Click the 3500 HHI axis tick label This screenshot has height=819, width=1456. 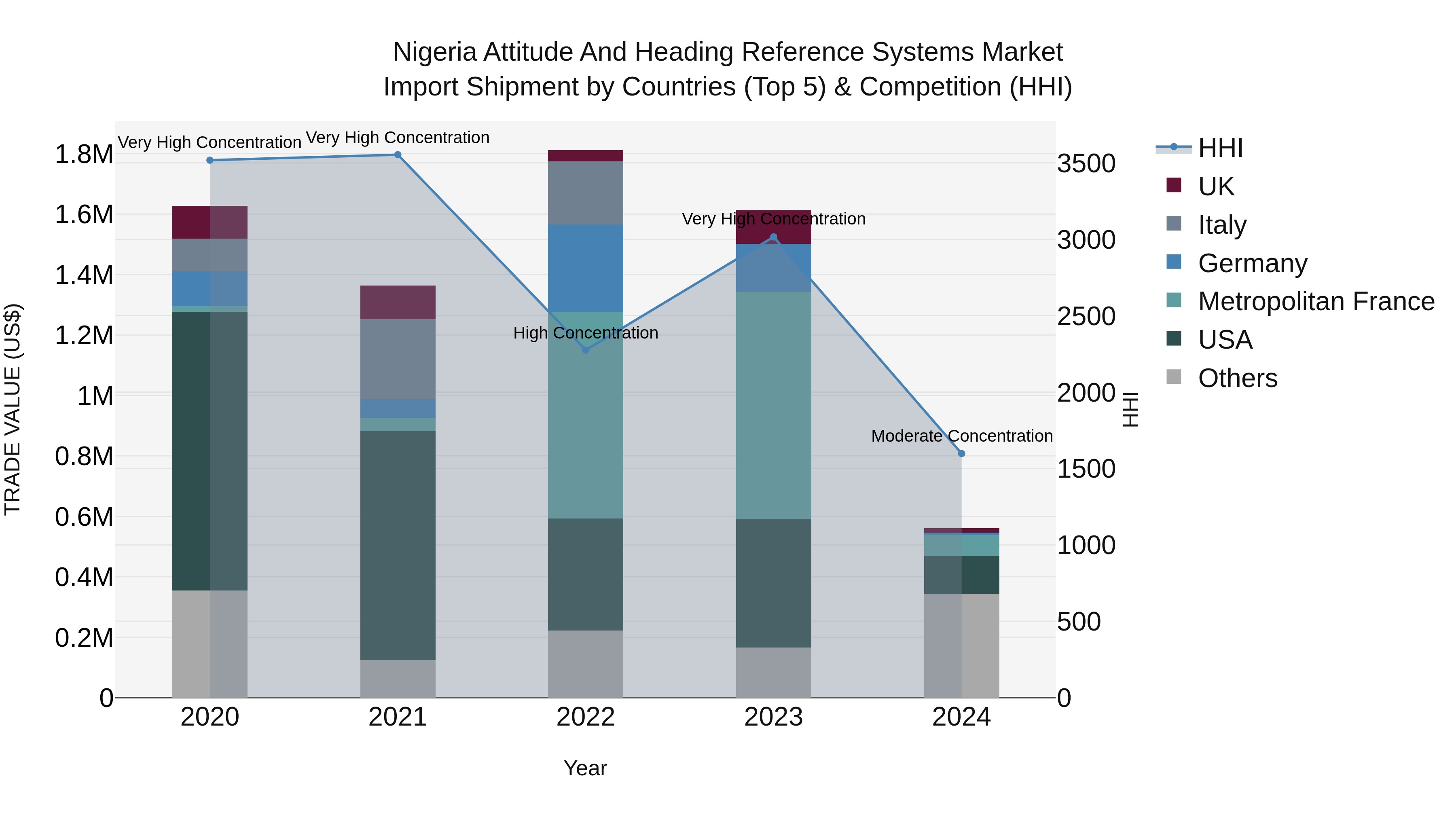(1086, 164)
